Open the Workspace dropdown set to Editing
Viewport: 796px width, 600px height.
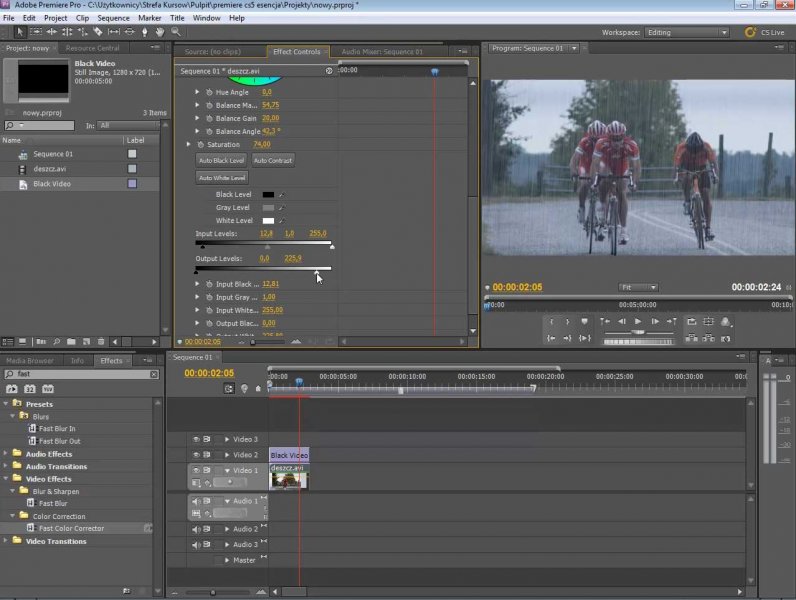(x=686, y=32)
